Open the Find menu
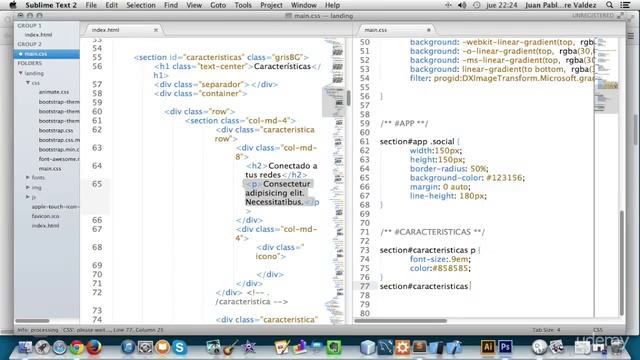This screenshot has height=360, width=640. 171,5
